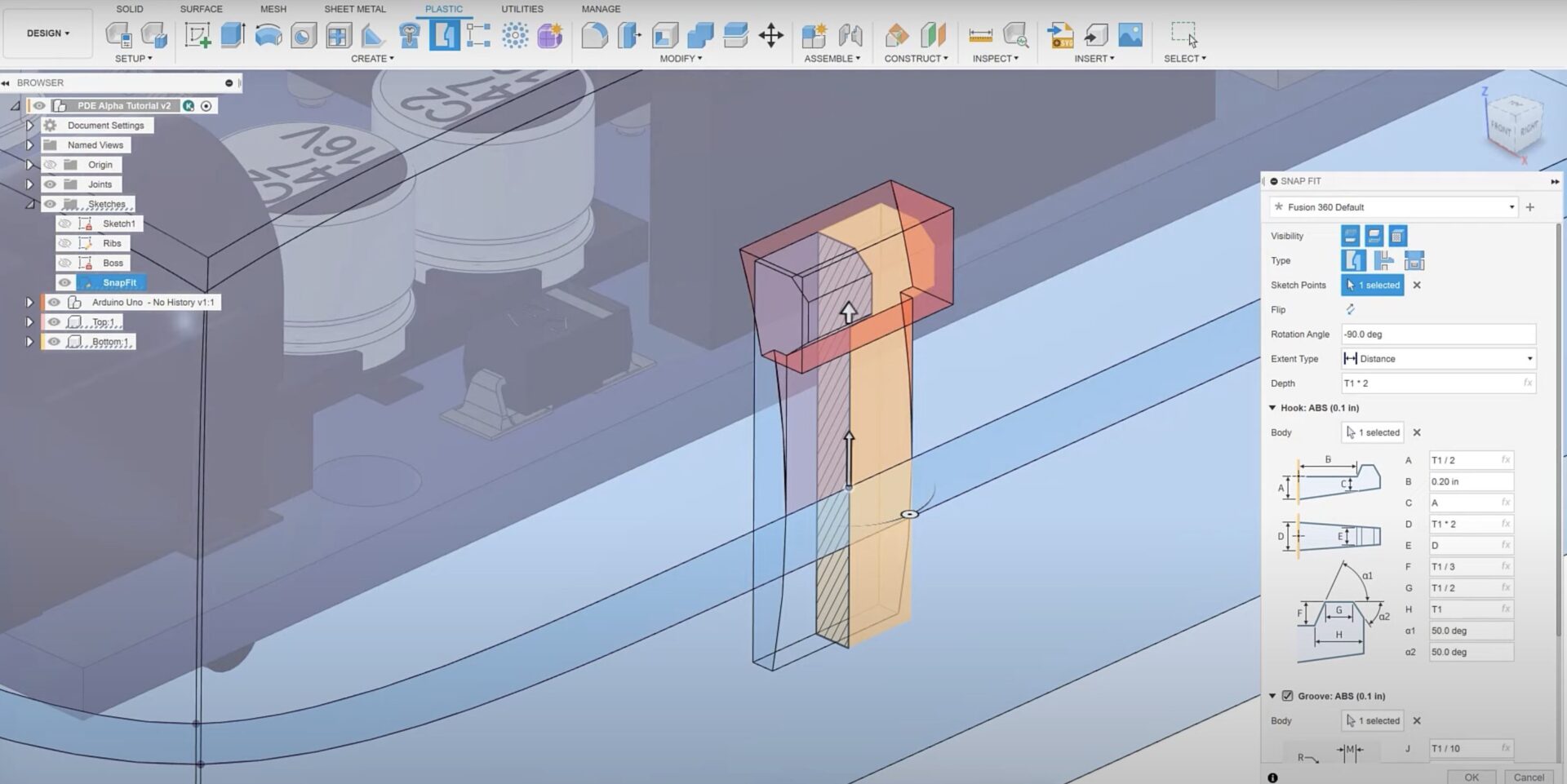
Task: Open the Extent Type Distance dropdown
Action: [1438, 358]
